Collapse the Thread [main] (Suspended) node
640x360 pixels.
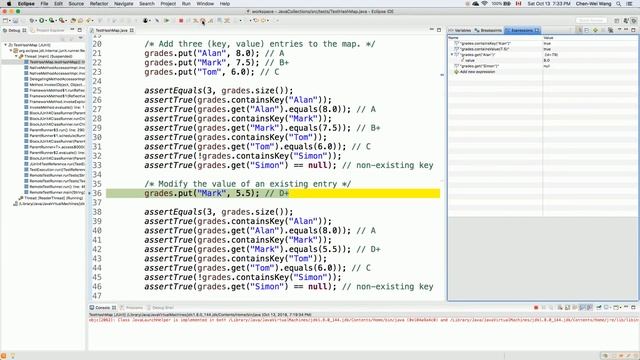[17, 56]
